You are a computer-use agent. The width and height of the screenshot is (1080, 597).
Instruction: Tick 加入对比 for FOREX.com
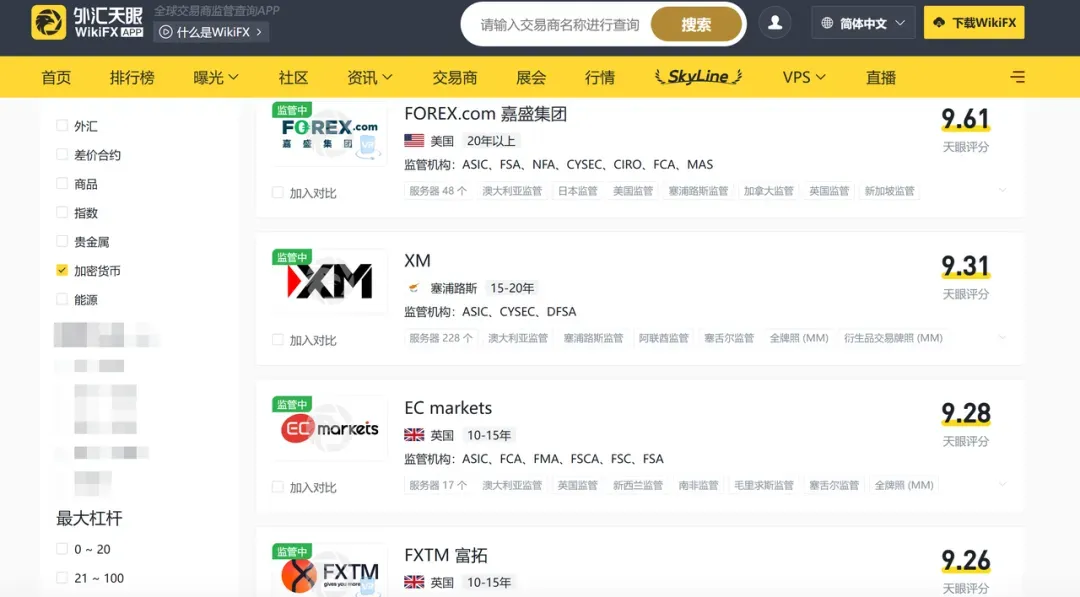(278, 193)
